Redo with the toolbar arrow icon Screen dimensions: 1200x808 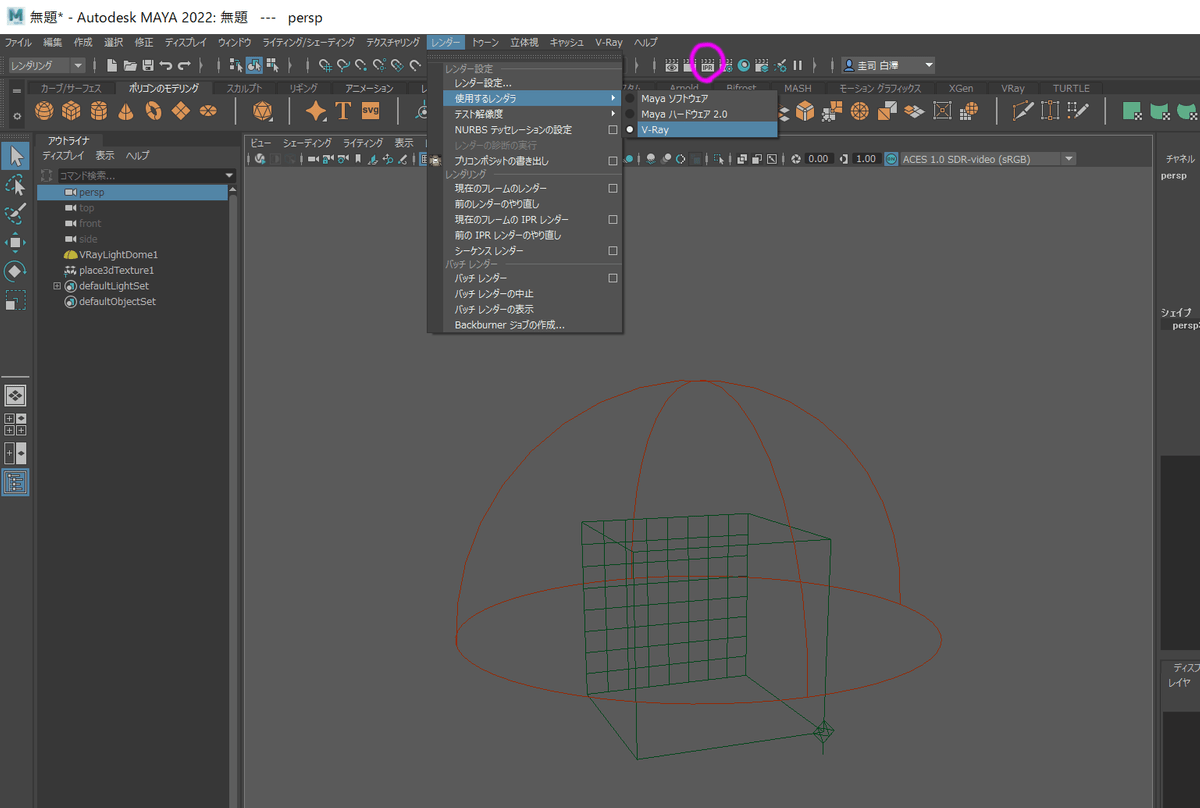click(x=184, y=65)
